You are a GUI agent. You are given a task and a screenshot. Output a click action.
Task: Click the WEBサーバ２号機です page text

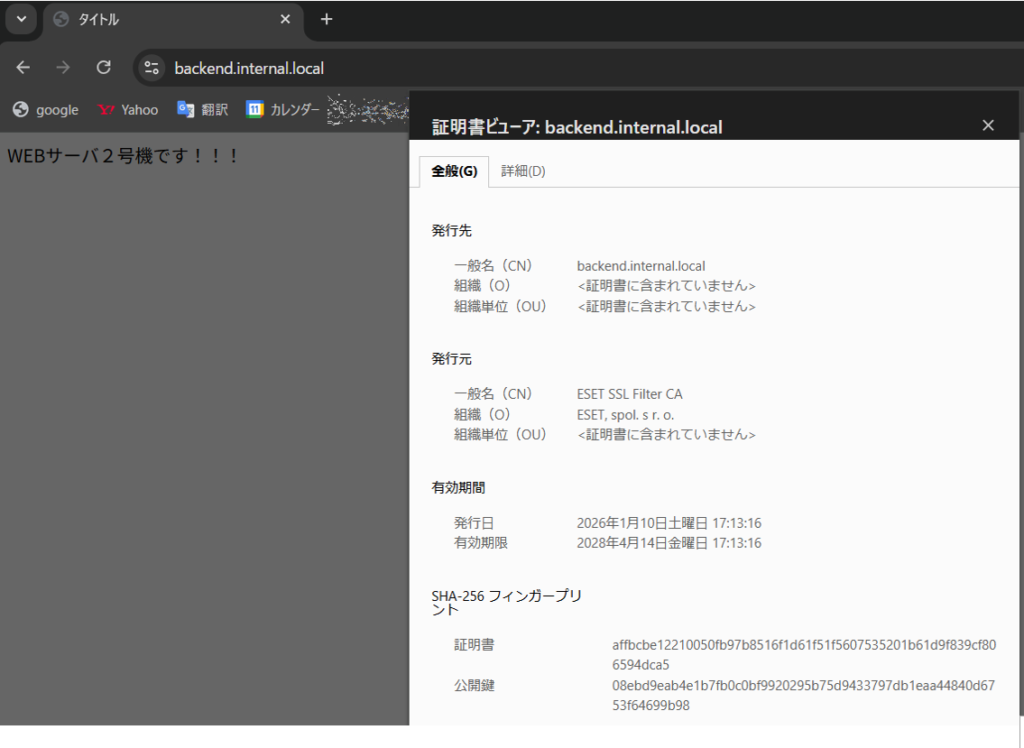click(x=123, y=157)
